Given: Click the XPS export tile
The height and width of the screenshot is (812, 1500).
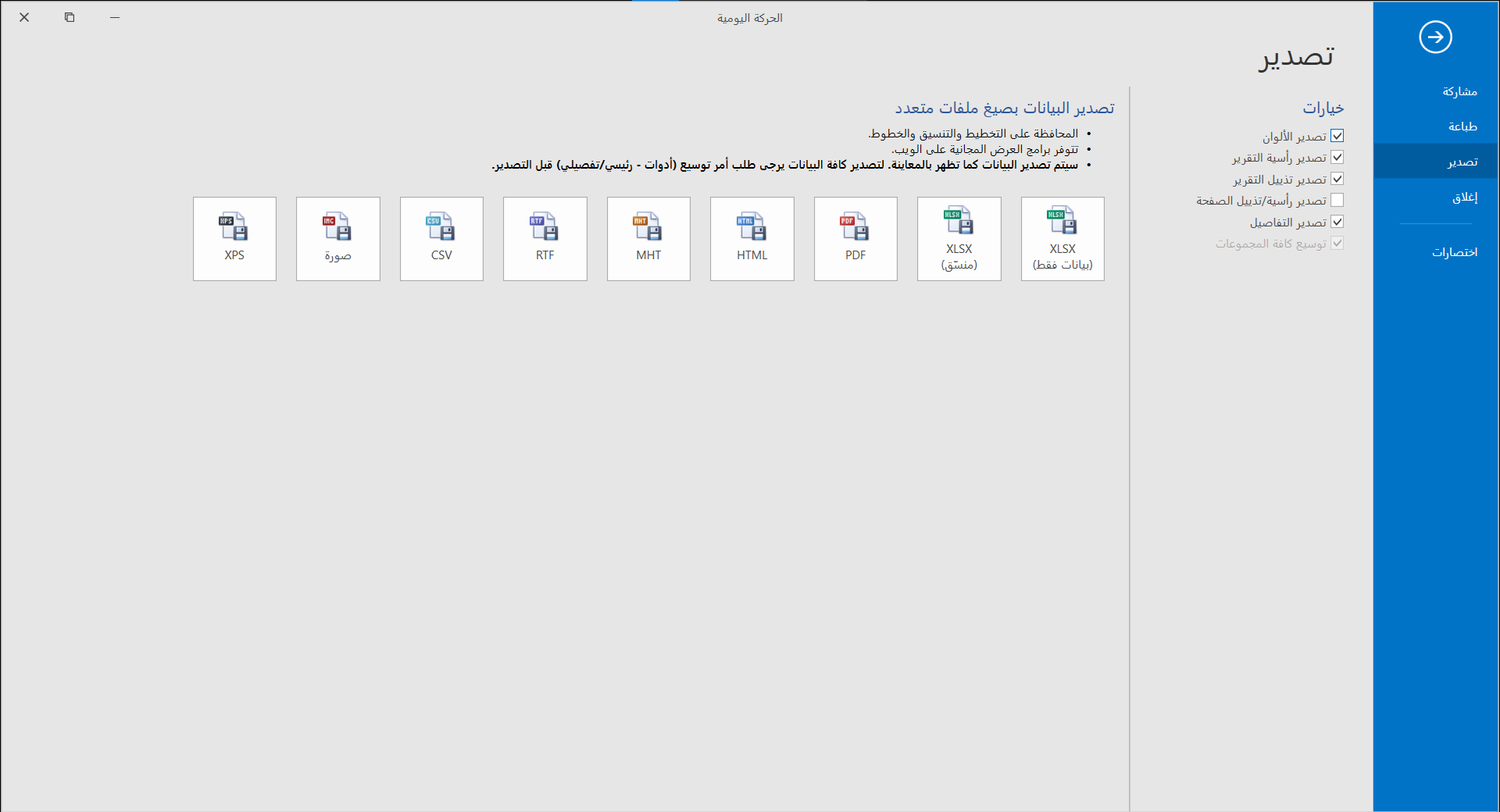Looking at the screenshot, I should pos(234,238).
